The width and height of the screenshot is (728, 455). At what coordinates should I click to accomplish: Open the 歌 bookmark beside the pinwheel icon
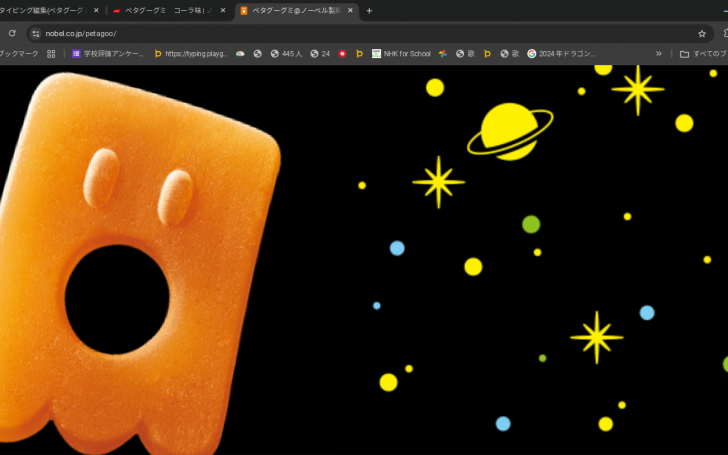point(465,54)
